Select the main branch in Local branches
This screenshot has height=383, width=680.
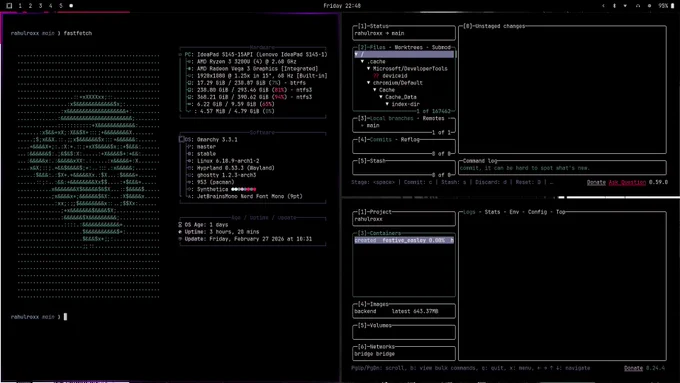coord(373,125)
